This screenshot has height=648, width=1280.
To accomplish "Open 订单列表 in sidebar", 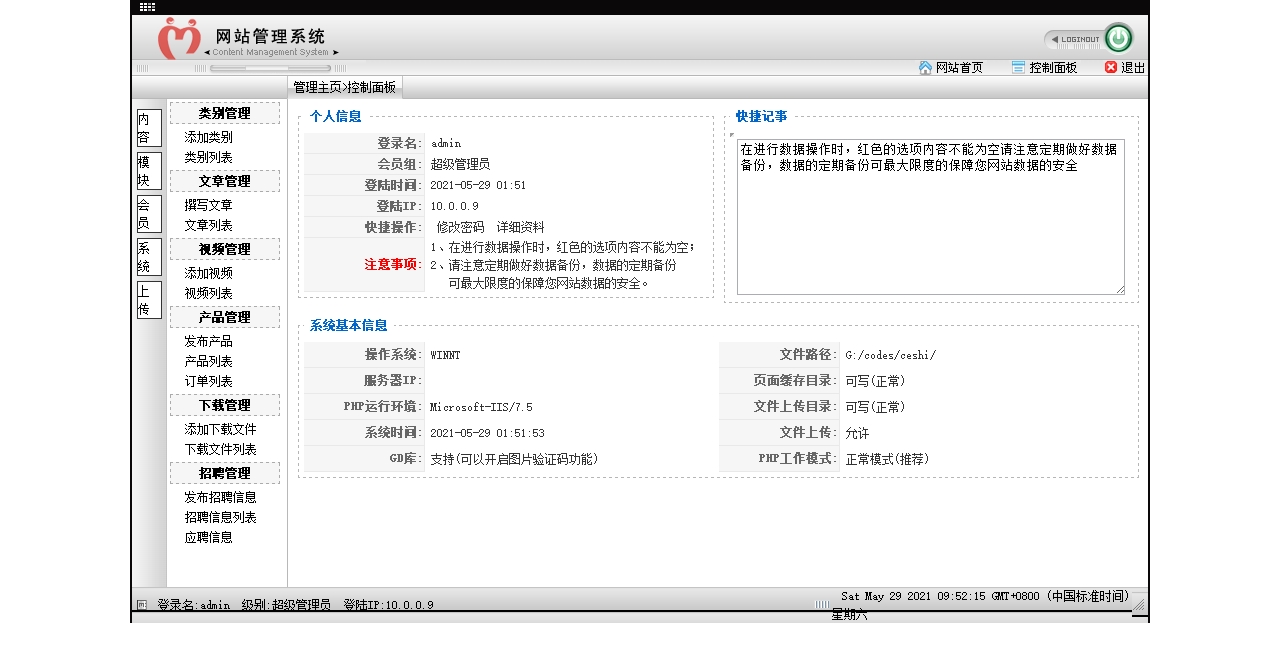I will [208, 382].
